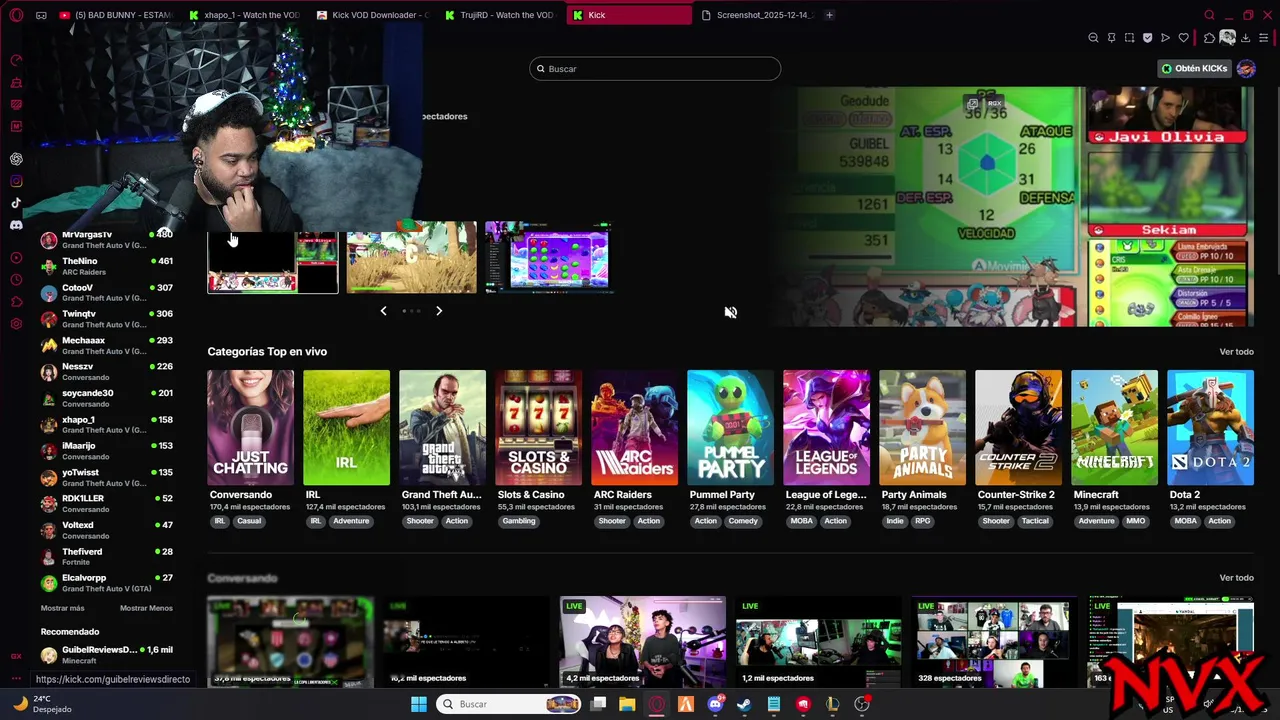
Task: Open the Grand Theft Auto V category
Action: [x=442, y=428]
